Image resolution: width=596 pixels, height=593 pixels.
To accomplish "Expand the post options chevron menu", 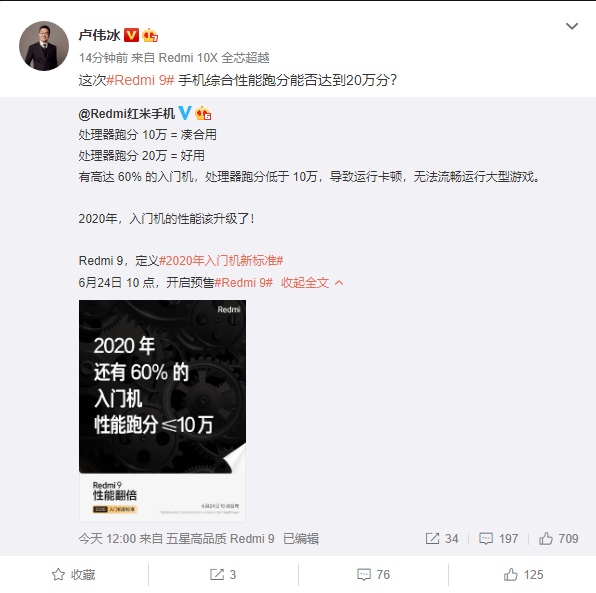I will [572, 26].
